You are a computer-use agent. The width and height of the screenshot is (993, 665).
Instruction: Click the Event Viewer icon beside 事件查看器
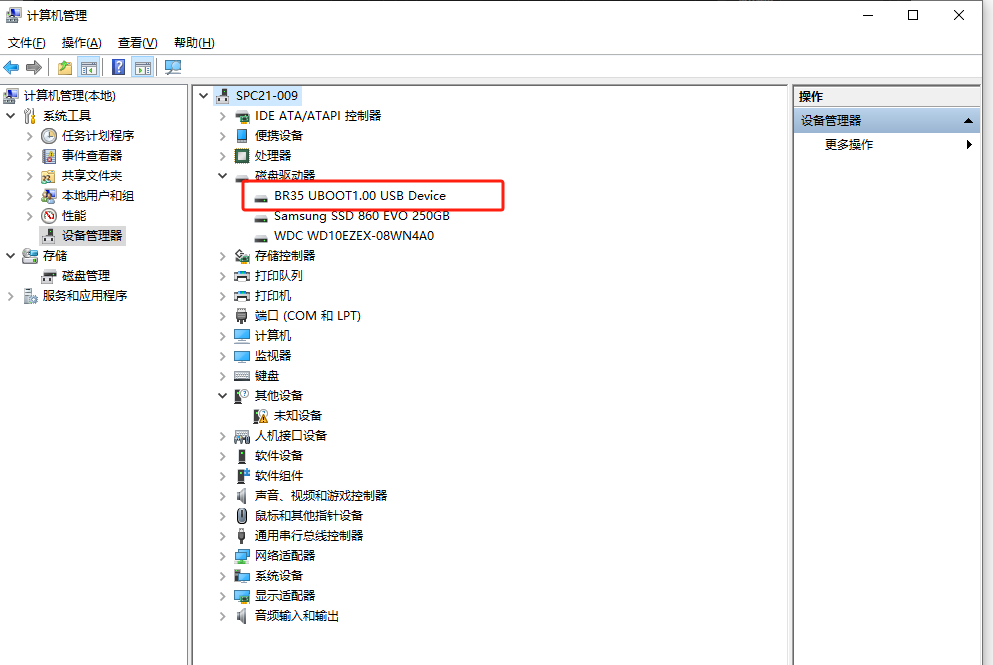point(49,156)
